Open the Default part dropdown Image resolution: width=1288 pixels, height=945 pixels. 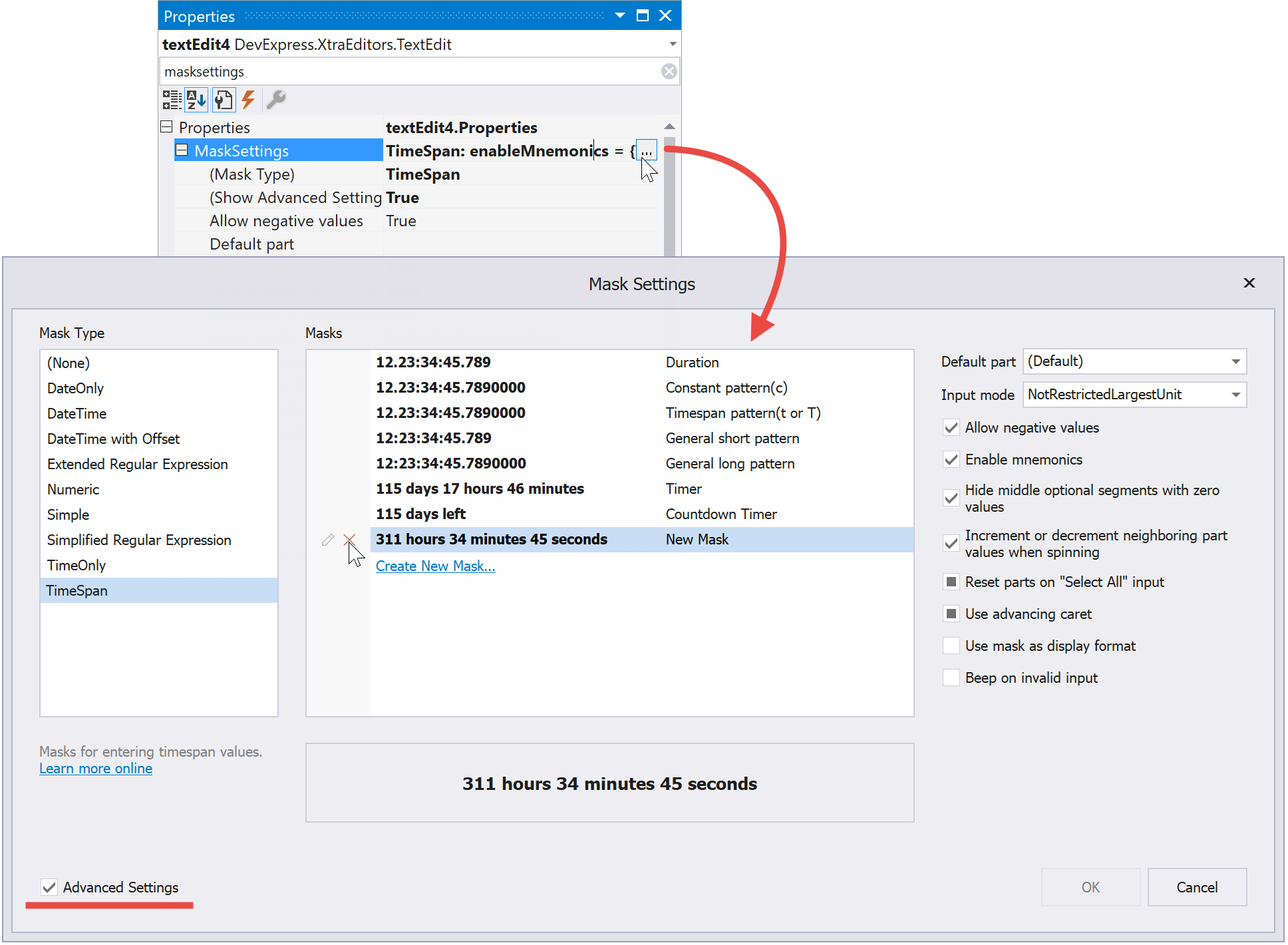(1235, 361)
